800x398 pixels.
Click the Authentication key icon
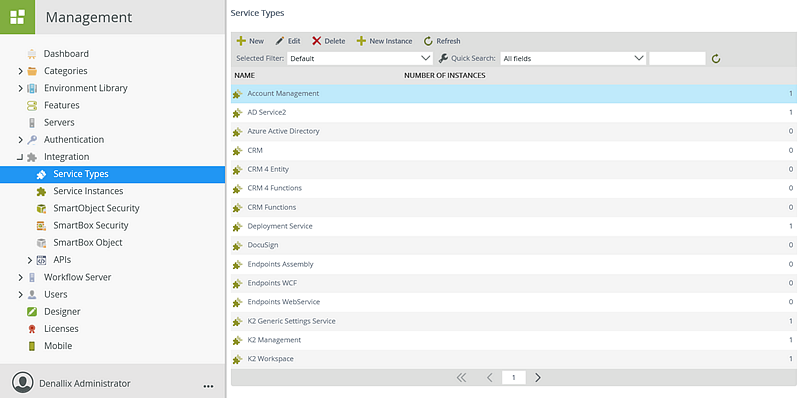tap(32, 140)
